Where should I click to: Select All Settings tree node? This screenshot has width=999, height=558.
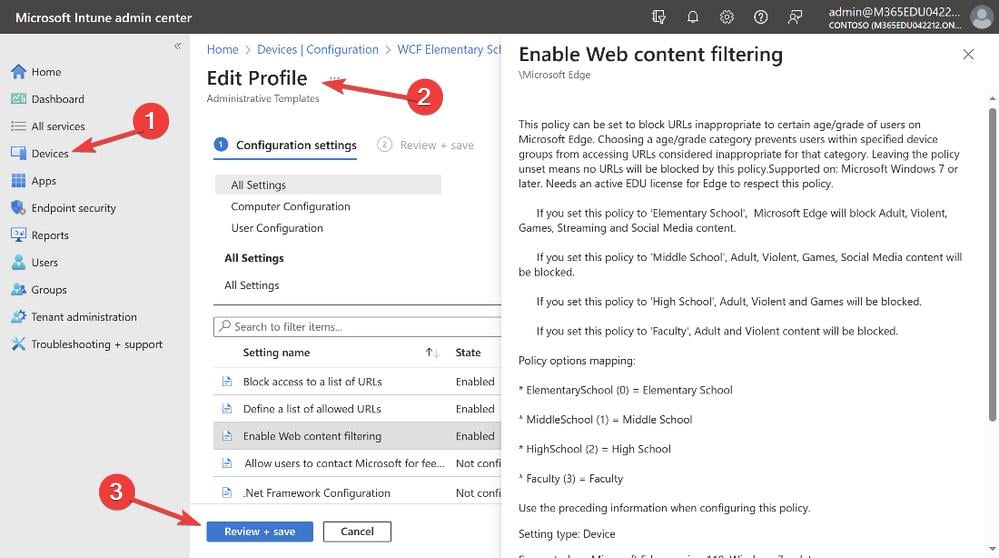coord(327,185)
